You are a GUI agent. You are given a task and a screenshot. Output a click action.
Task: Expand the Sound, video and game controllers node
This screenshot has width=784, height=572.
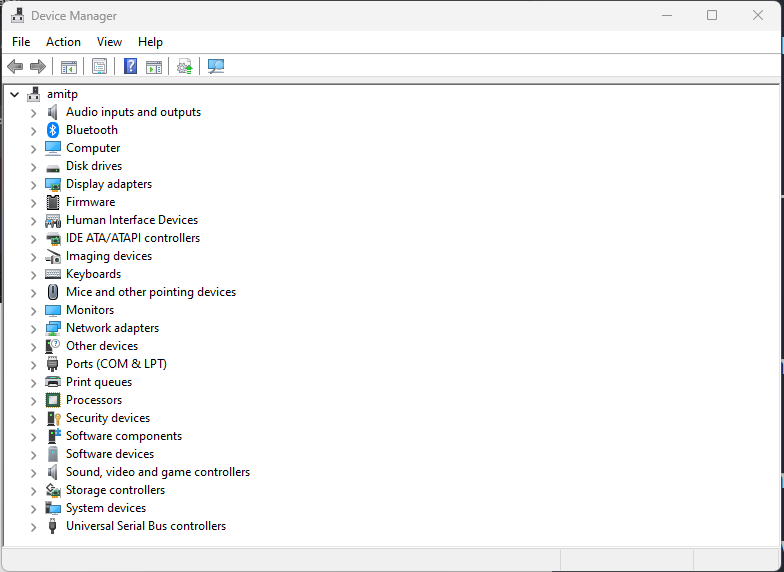pos(34,473)
